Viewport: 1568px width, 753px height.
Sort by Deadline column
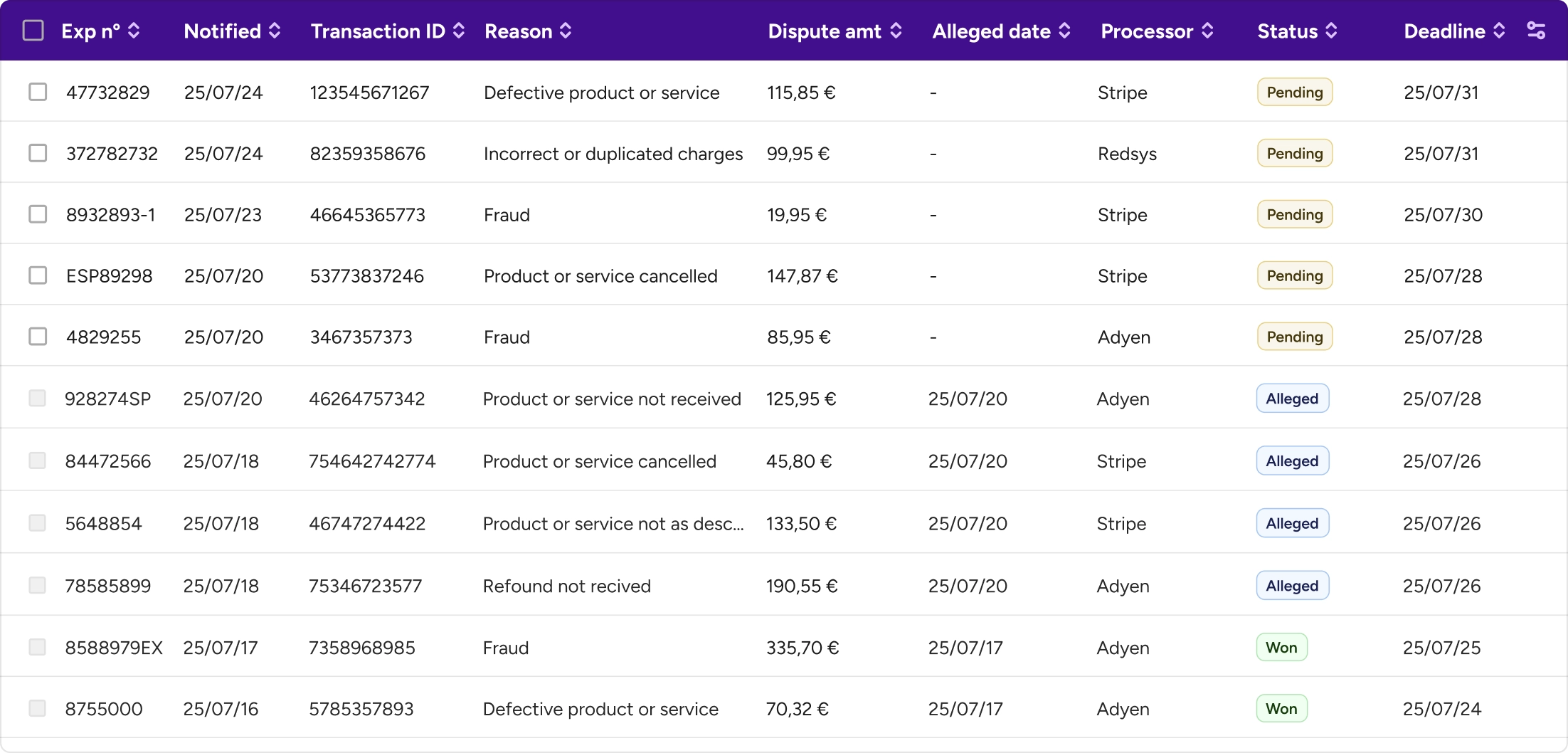click(x=1499, y=31)
